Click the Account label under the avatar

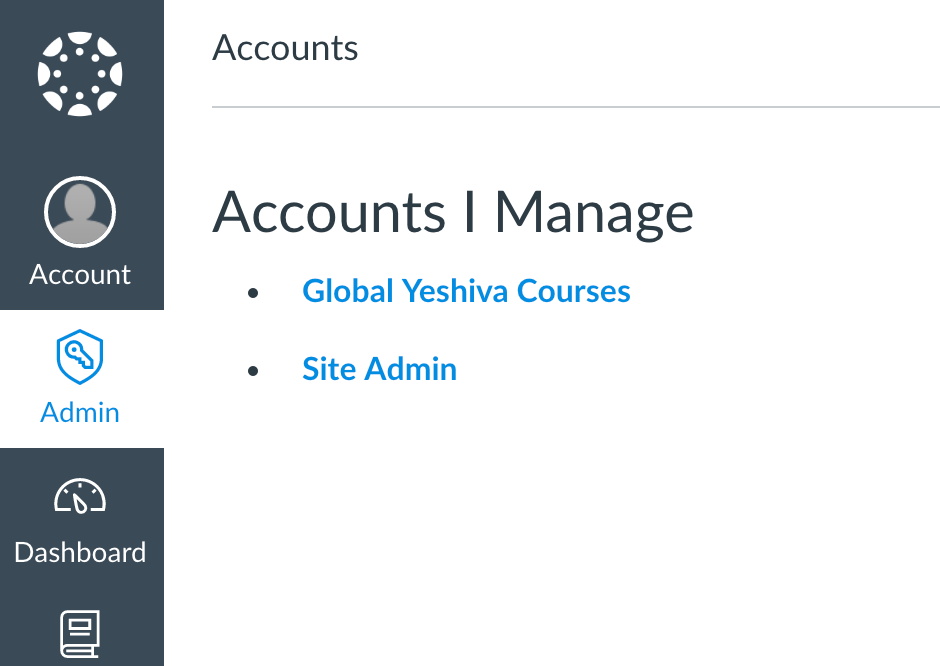tap(80, 273)
